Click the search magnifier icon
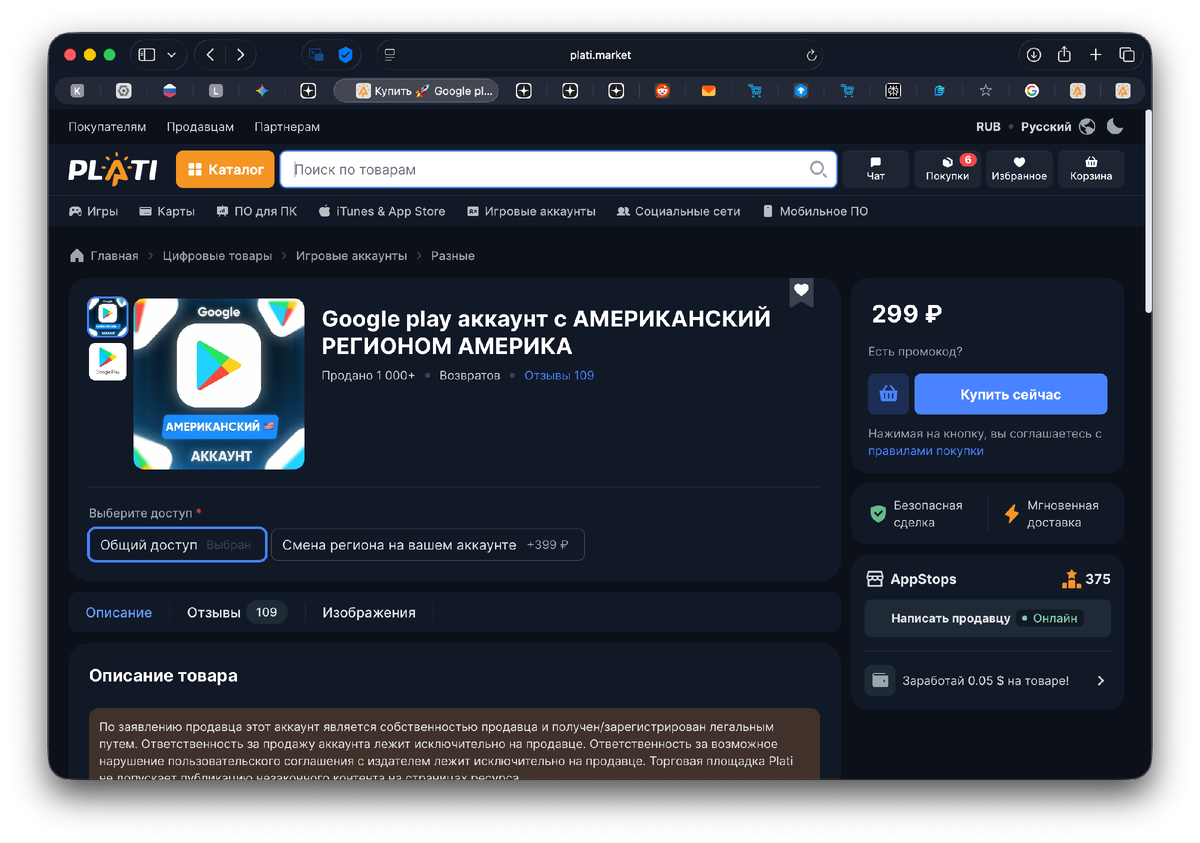The image size is (1200, 843). tap(818, 170)
